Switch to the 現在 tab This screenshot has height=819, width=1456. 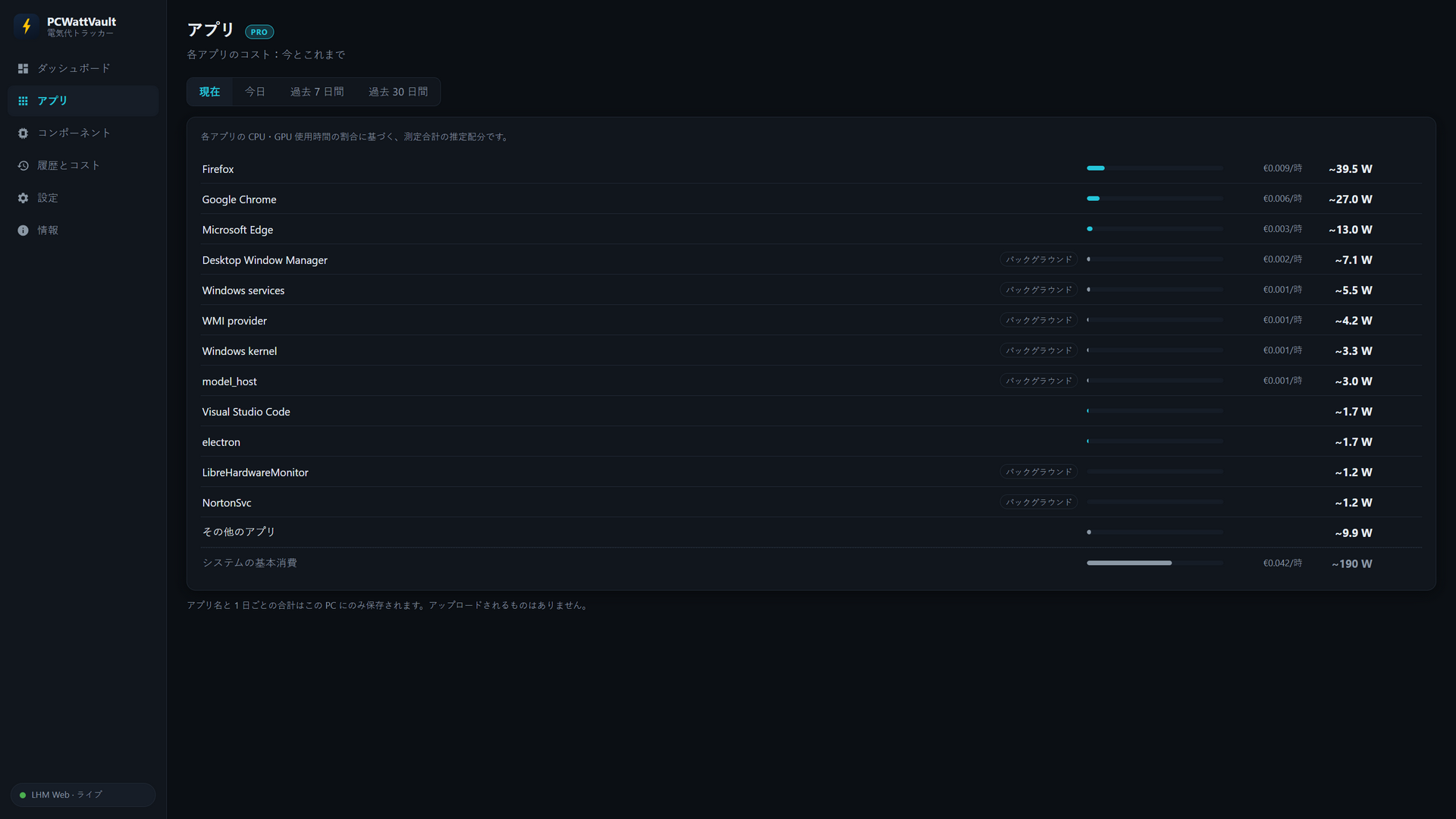(209, 92)
